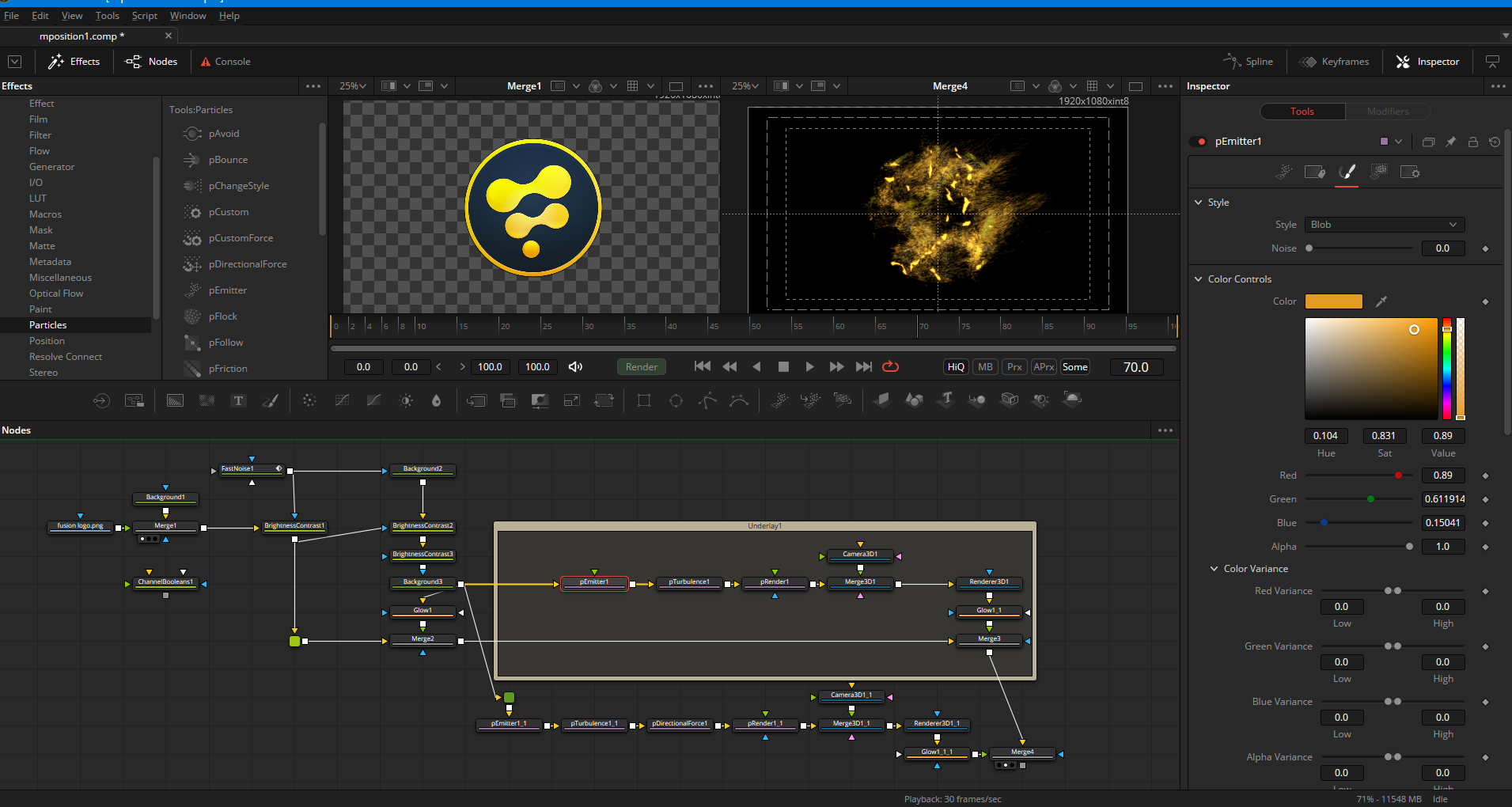Viewport: 1512px width, 807px height.
Task: Open the File menu
Action: (11, 16)
